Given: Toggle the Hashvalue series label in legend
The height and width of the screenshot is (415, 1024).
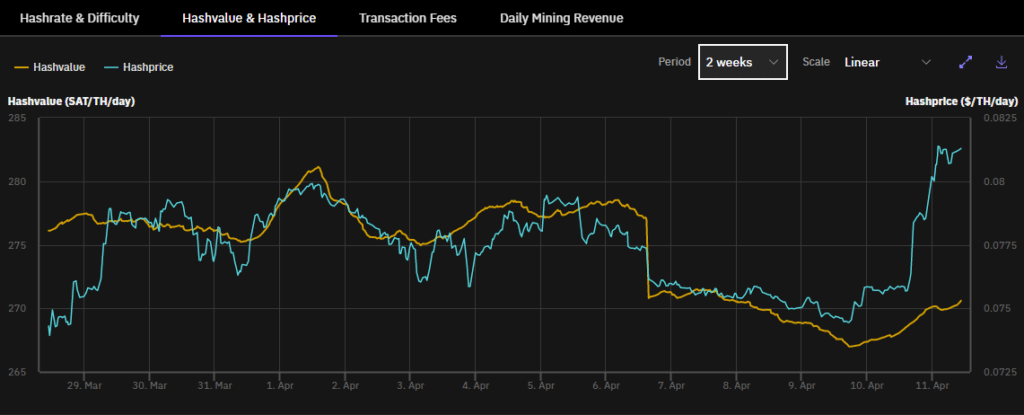Looking at the screenshot, I should click(x=59, y=67).
